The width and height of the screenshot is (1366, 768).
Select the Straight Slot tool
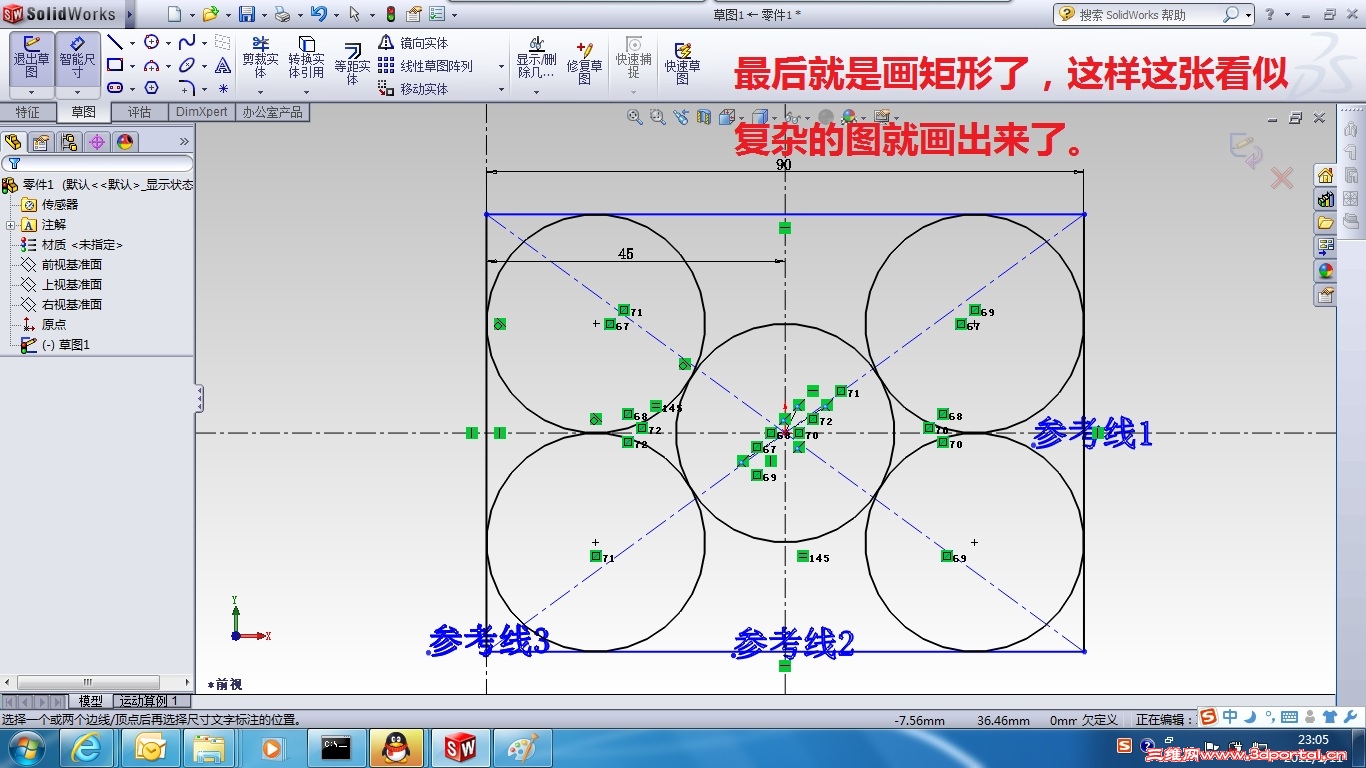coord(115,88)
